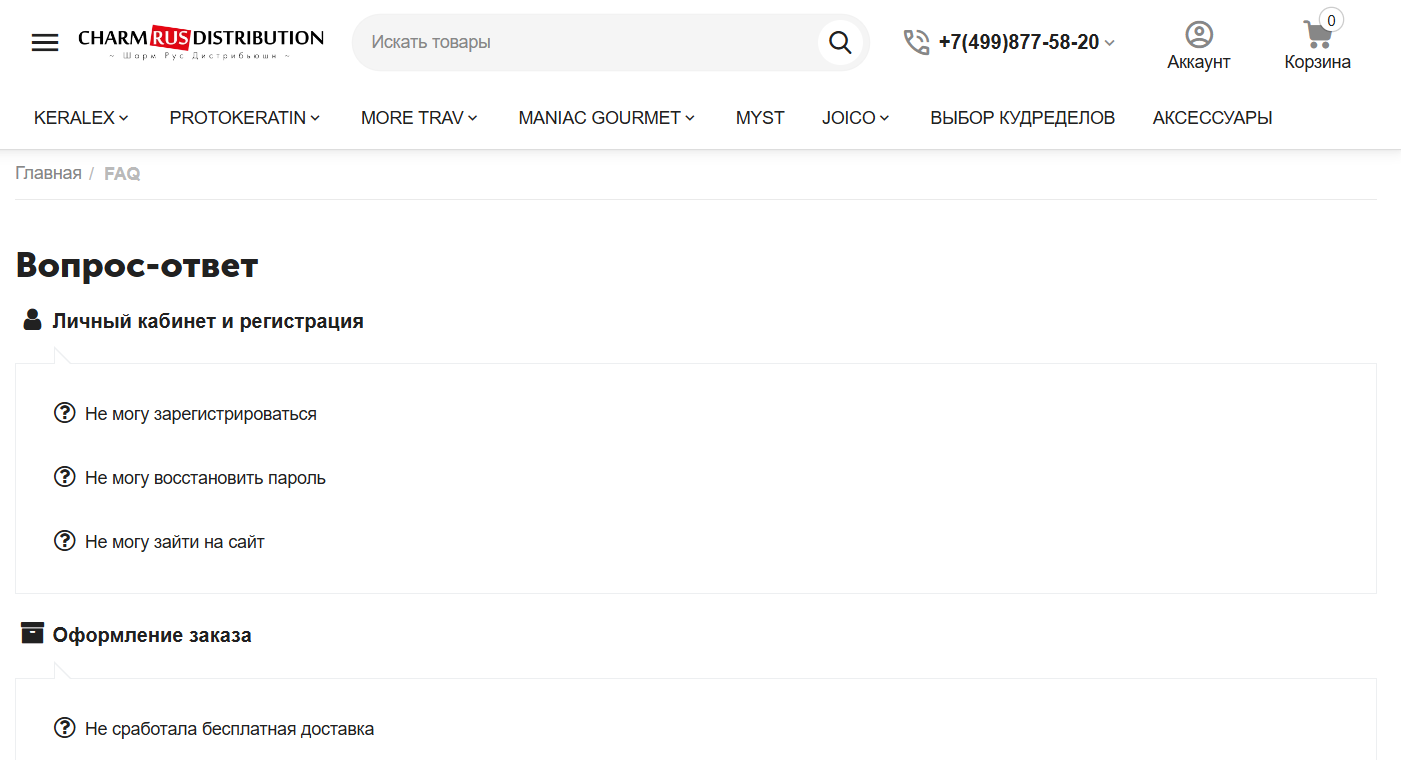
Task: Click the phone handset icon
Action: [x=916, y=42]
